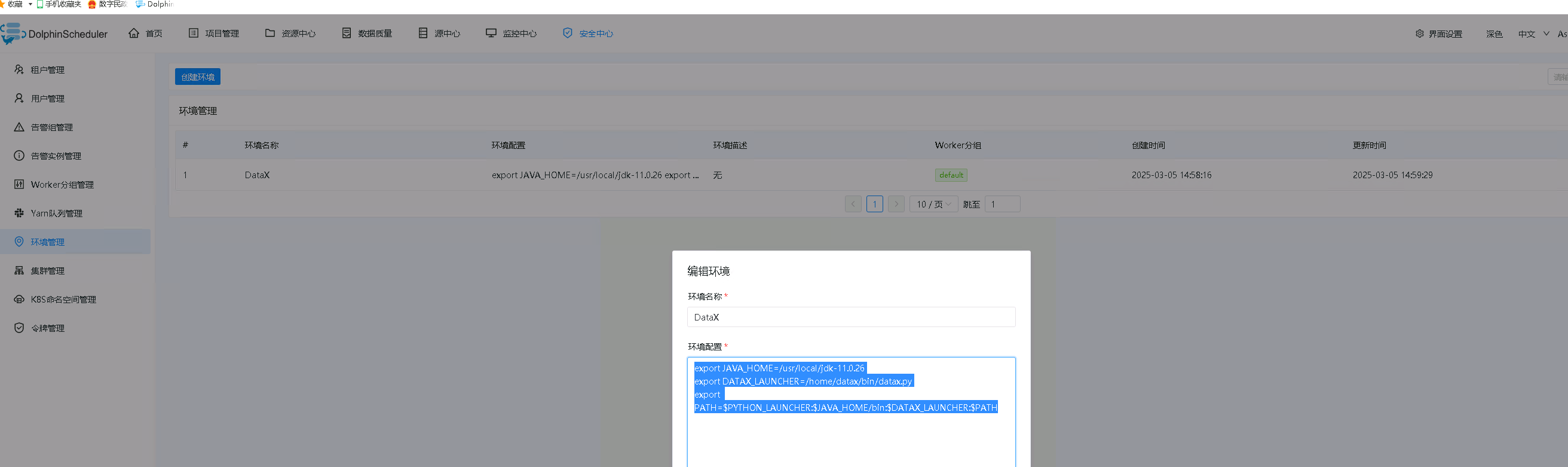The width and height of the screenshot is (1568, 467).
Task: Click the 告警组管理 warning triangle icon
Action: tap(19, 127)
